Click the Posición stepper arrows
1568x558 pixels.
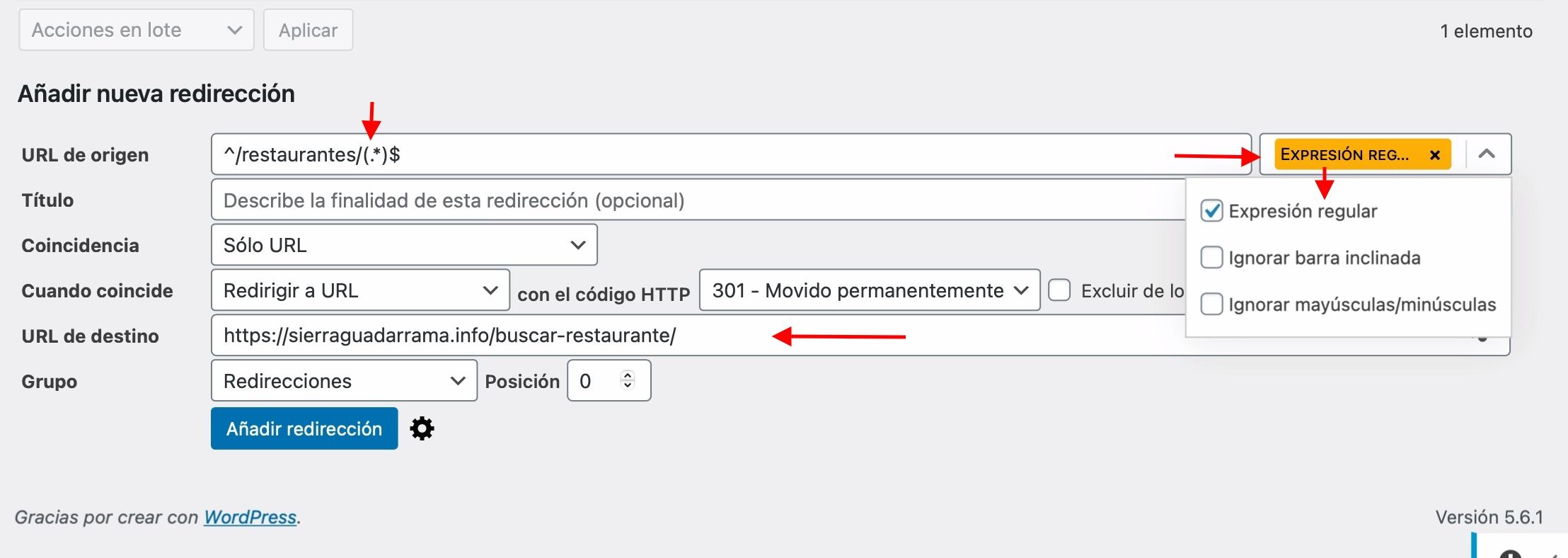click(x=628, y=380)
